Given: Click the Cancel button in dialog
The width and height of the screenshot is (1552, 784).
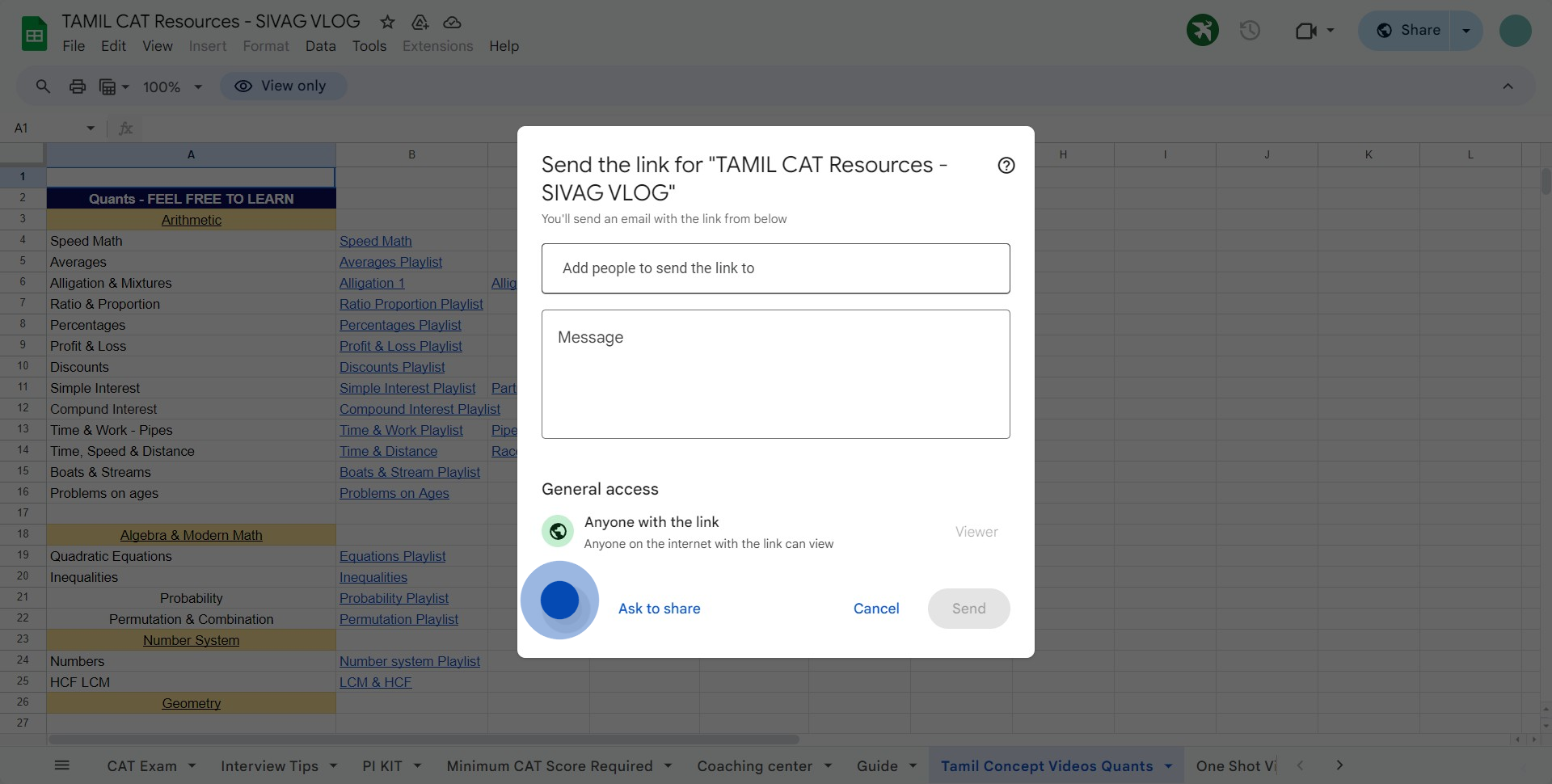Looking at the screenshot, I should (875, 609).
